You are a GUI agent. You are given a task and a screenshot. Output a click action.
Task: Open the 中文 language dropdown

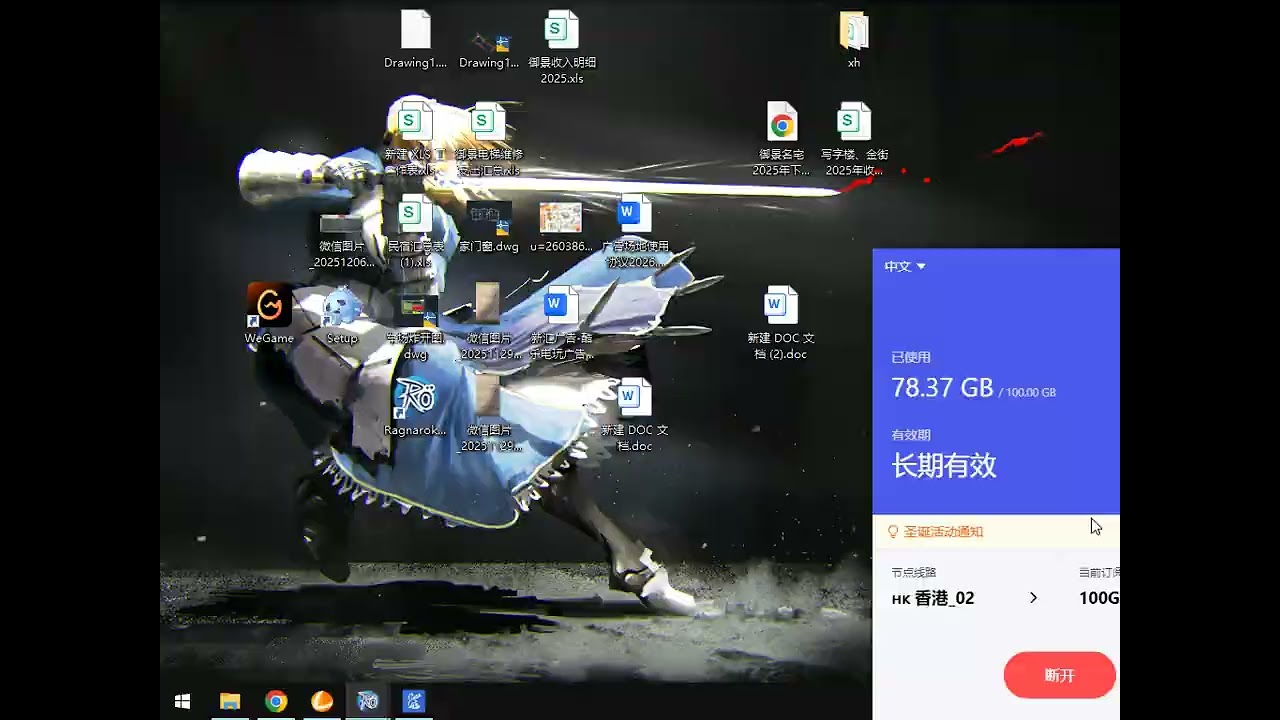coord(905,266)
